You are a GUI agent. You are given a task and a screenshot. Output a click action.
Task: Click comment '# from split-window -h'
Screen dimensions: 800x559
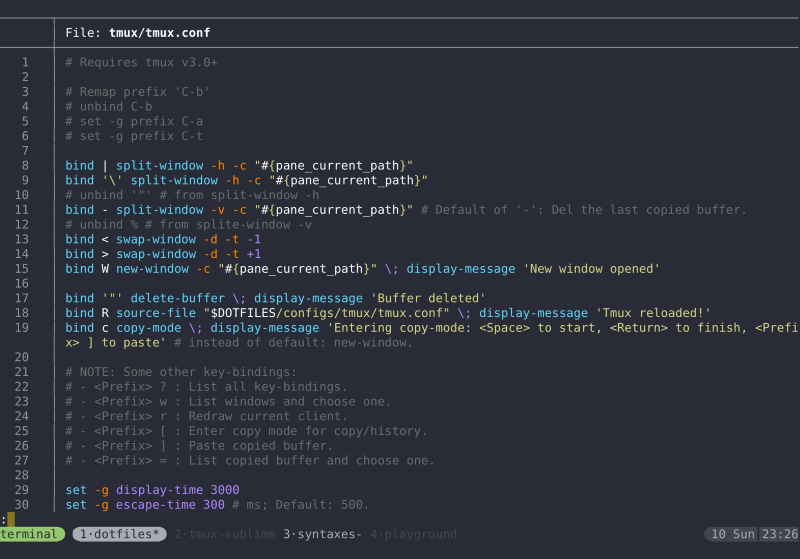(239, 195)
